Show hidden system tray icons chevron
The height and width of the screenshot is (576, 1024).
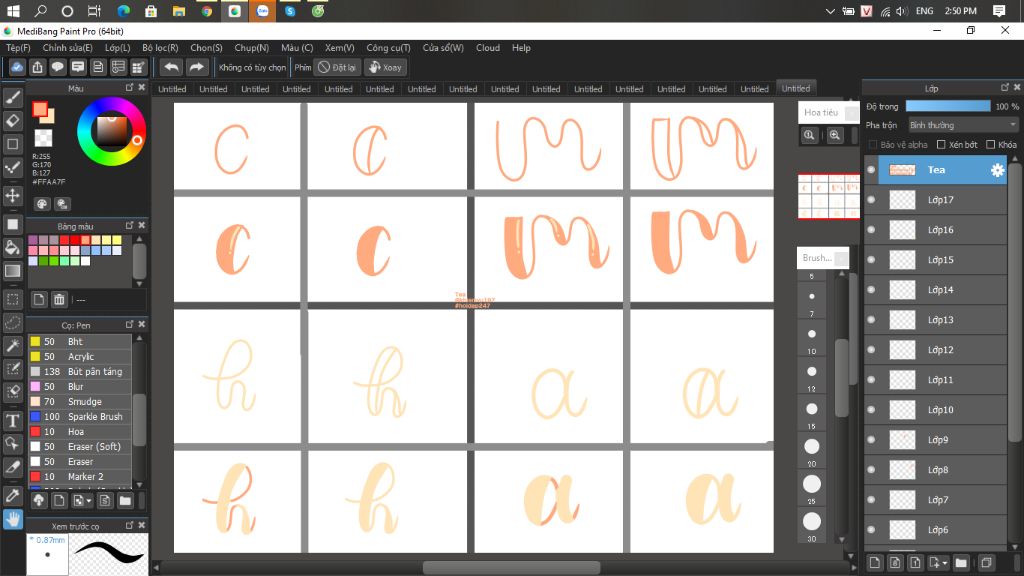click(830, 11)
